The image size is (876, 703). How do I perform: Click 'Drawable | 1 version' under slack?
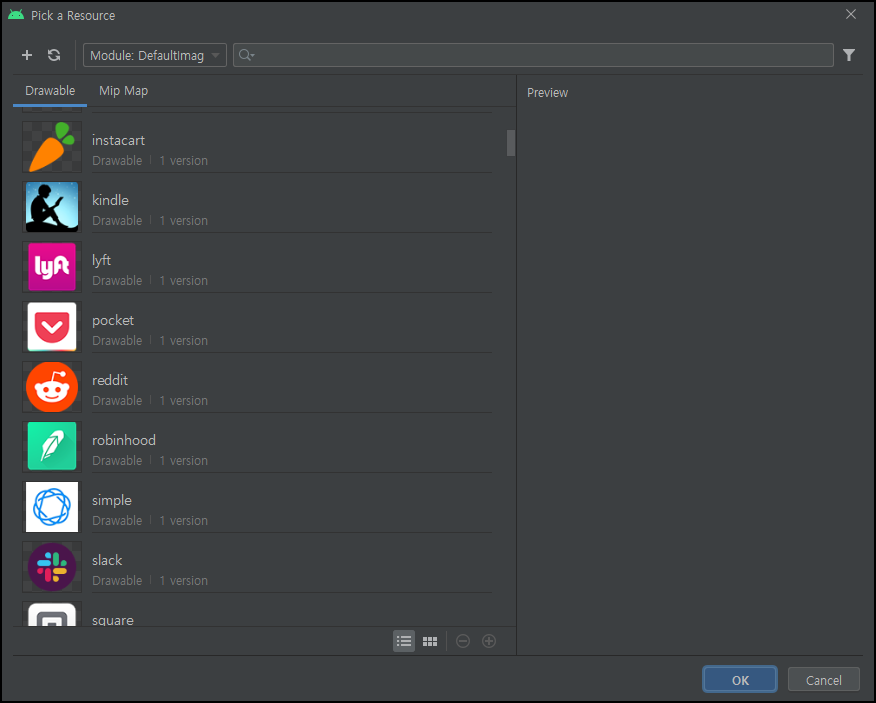click(x=150, y=581)
